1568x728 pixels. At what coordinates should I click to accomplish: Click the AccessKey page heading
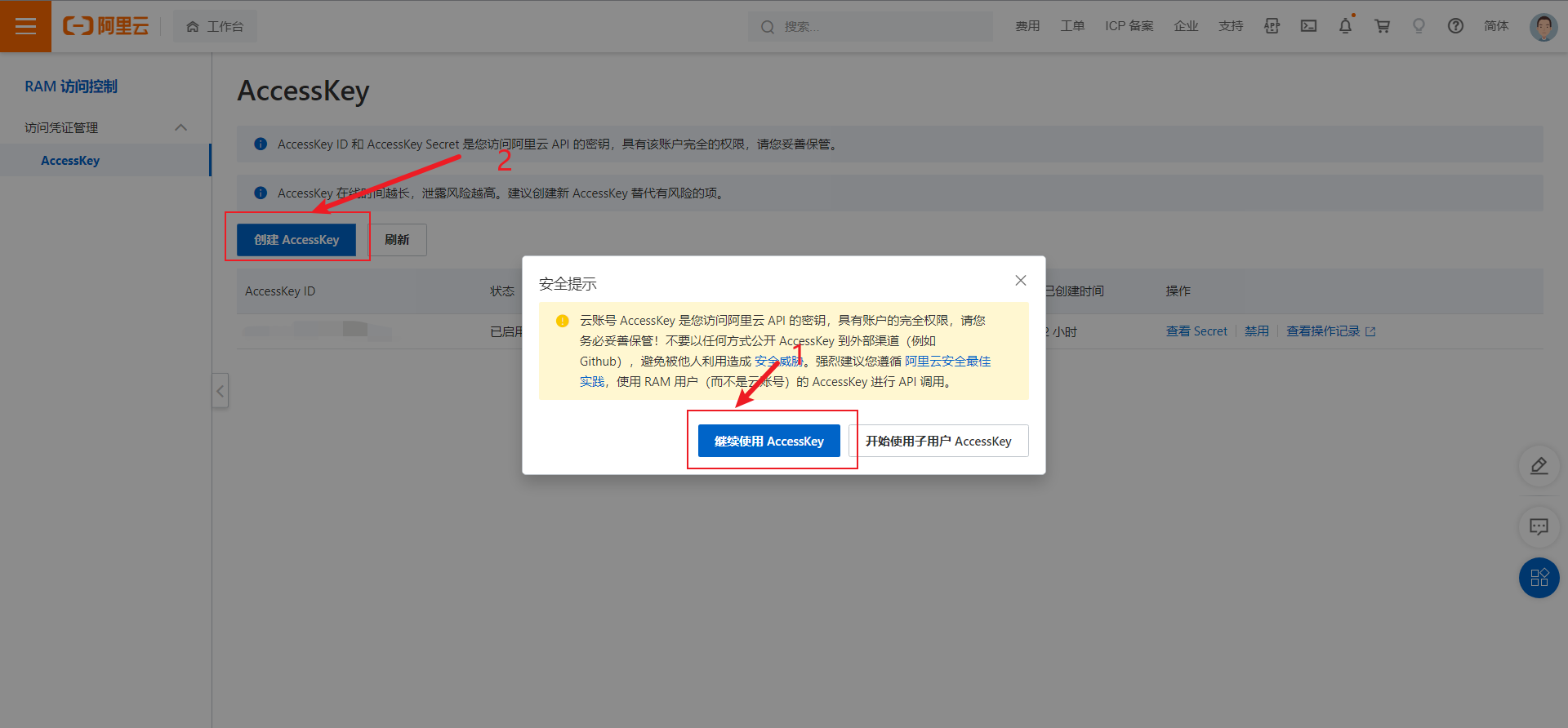[x=304, y=91]
